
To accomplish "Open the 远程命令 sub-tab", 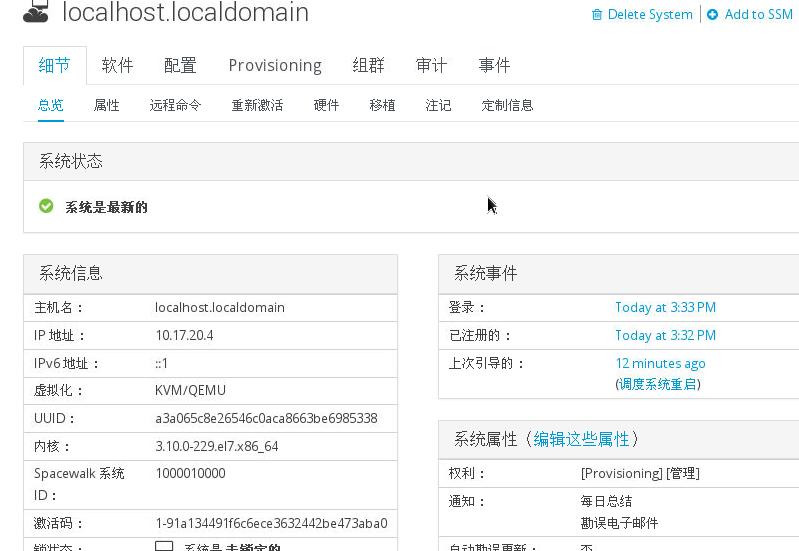I will click(175, 105).
